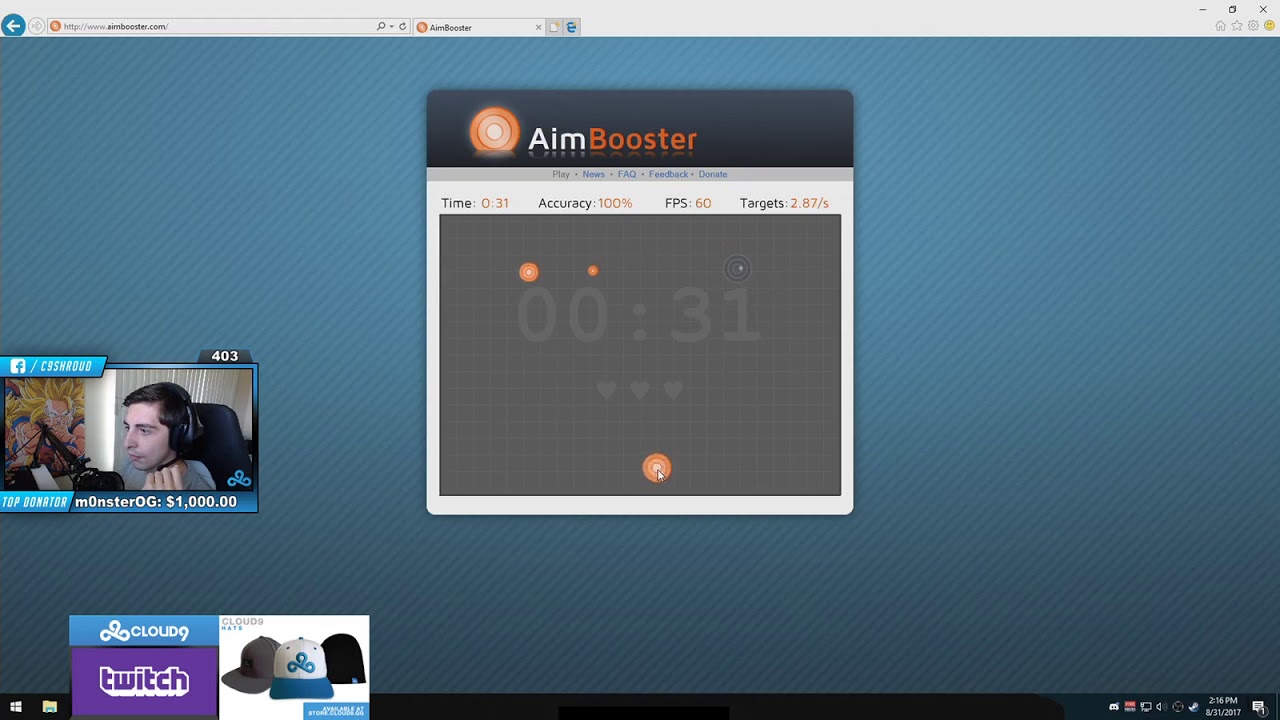The image size is (1280, 720).
Task: Hit the faded gray target at top right of play area
Action: tap(737, 268)
